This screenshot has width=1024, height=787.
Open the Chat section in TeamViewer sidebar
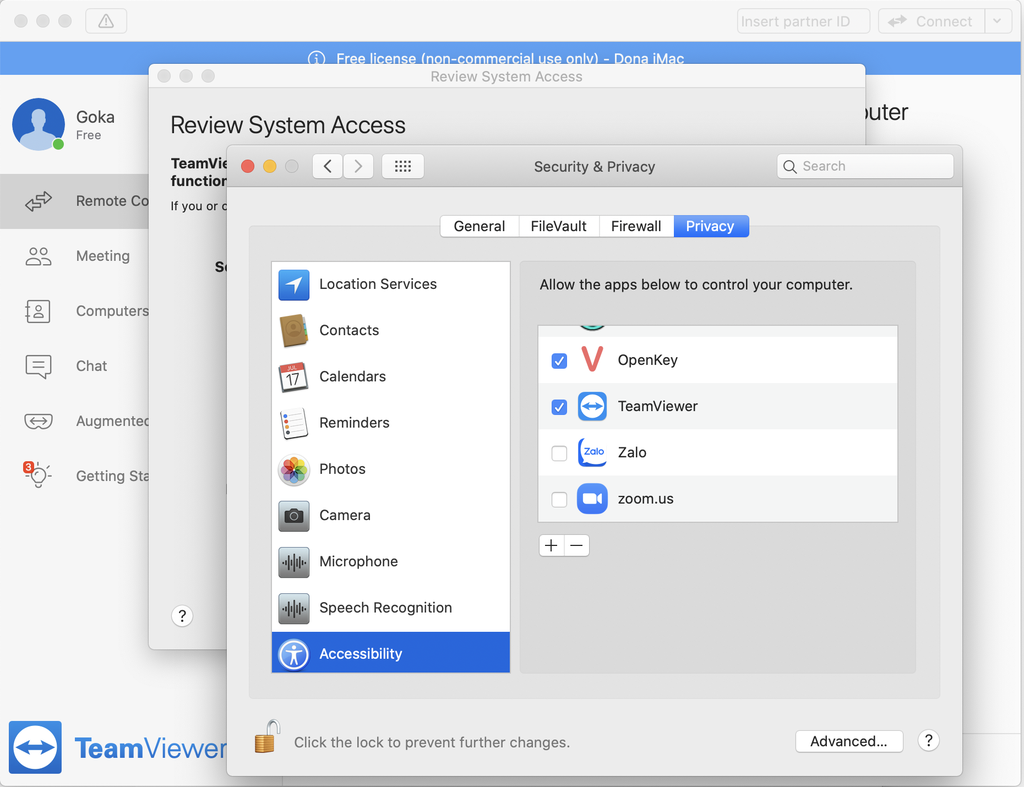tap(91, 366)
